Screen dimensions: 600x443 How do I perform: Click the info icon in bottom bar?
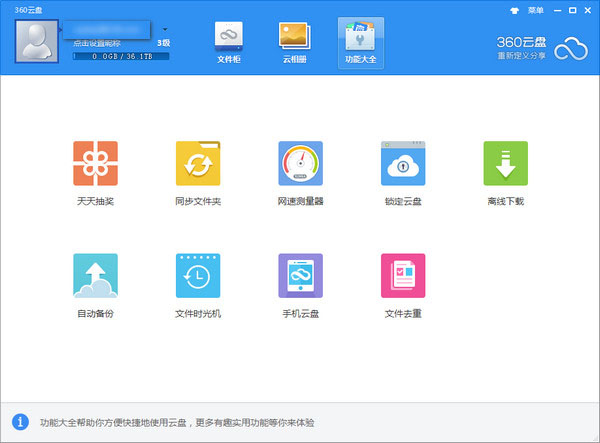[x=19, y=422]
